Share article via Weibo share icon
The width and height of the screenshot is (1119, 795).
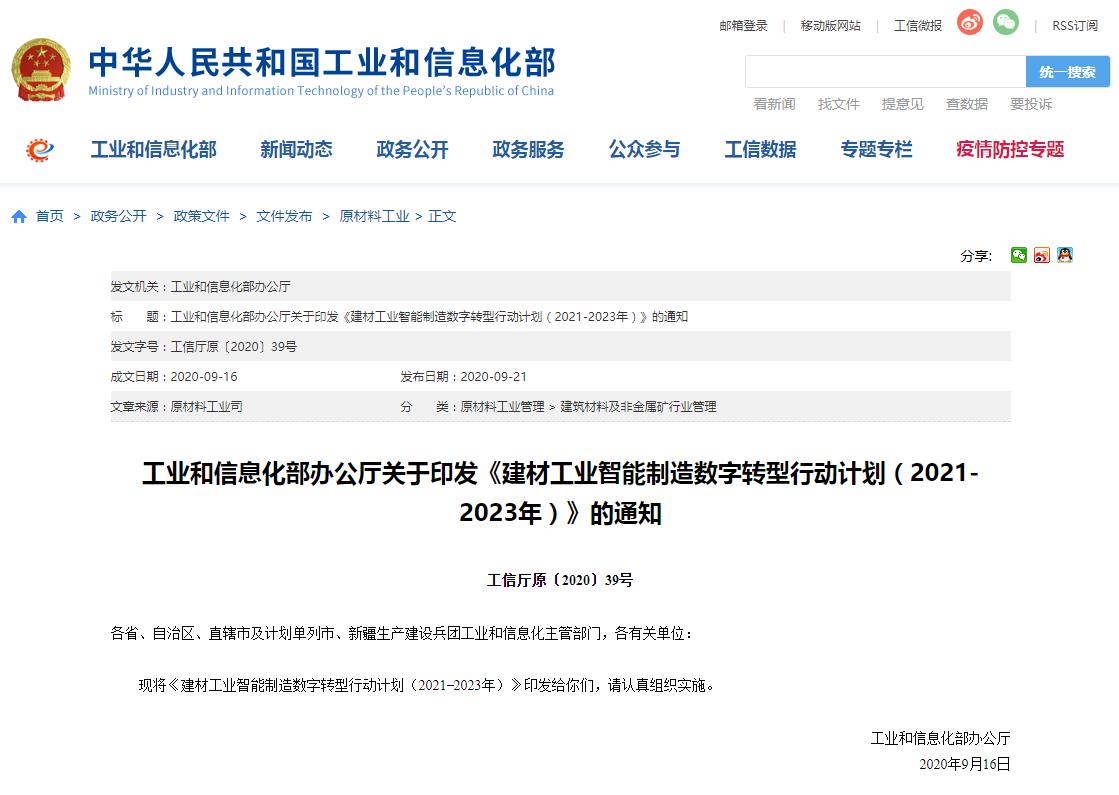coord(1042,255)
